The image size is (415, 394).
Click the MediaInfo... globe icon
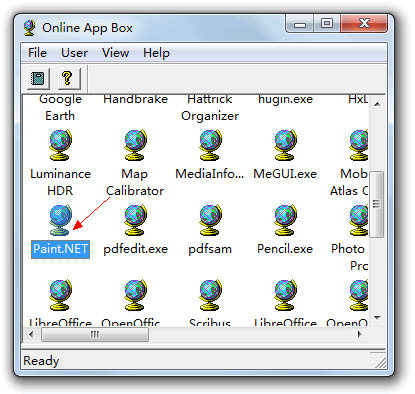(210, 145)
